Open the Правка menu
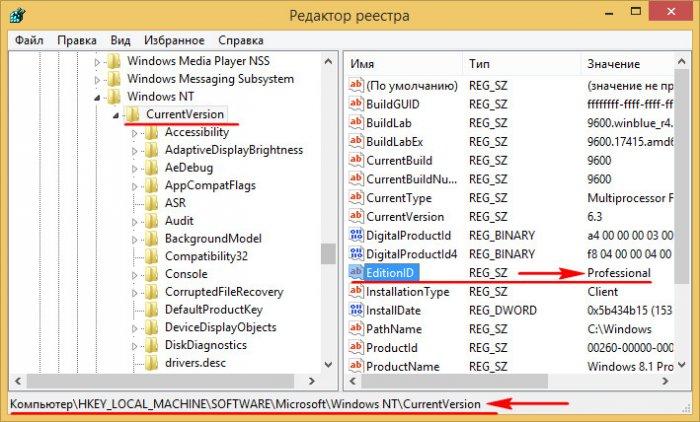 tap(77, 40)
